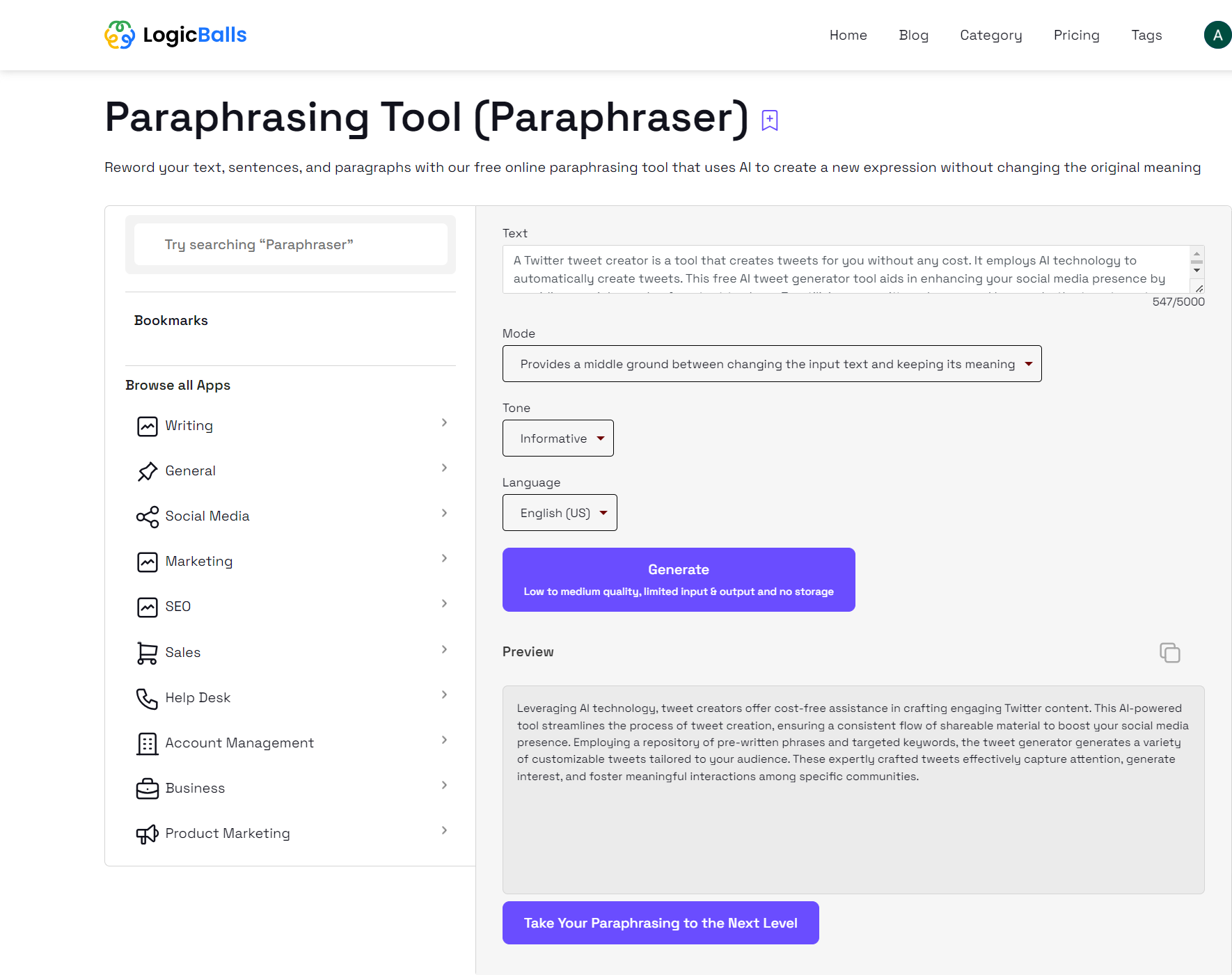1232x975 pixels.
Task: Open the Category nav link
Action: coord(990,35)
